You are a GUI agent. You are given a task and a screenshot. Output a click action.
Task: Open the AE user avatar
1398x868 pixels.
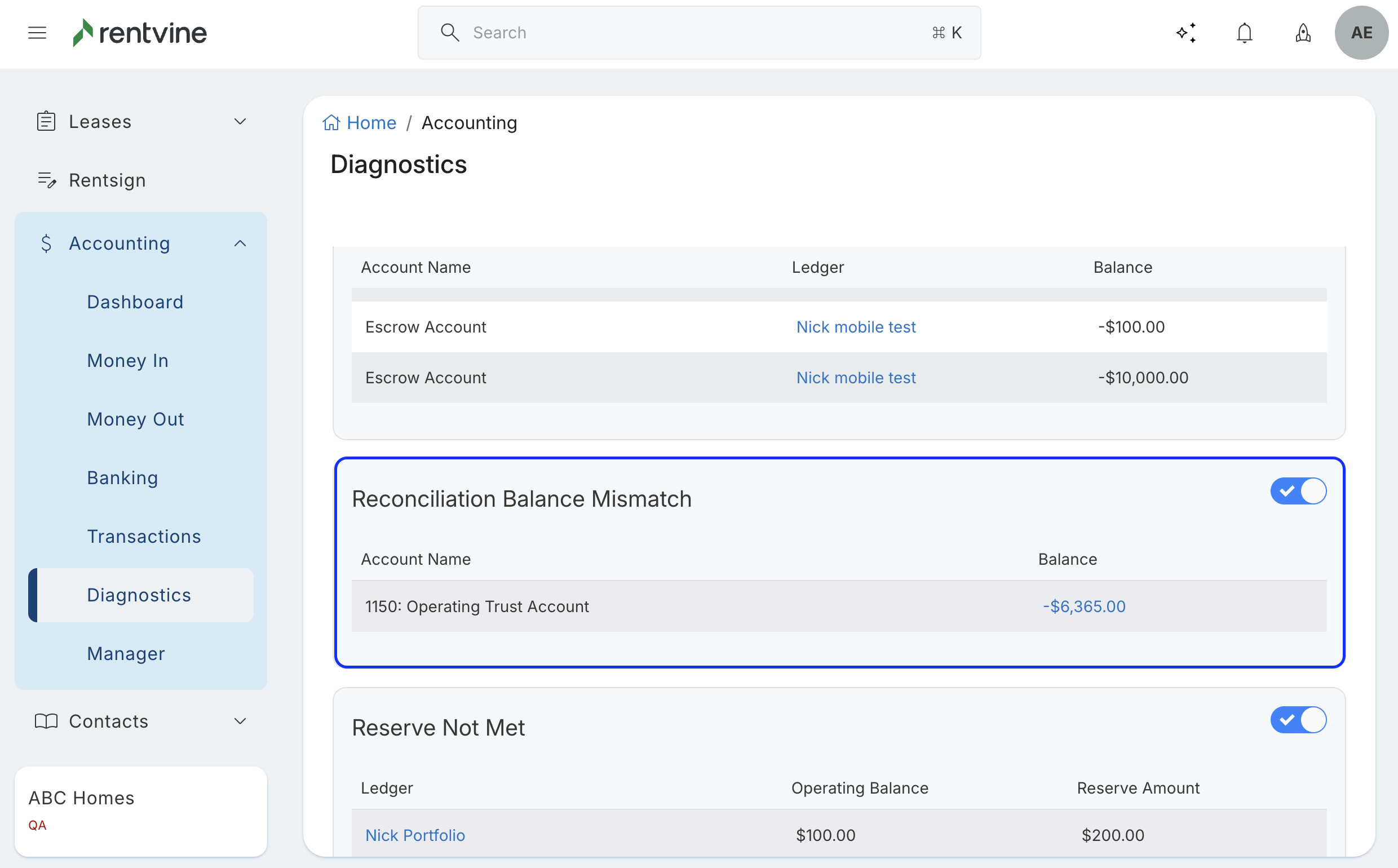point(1361,33)
